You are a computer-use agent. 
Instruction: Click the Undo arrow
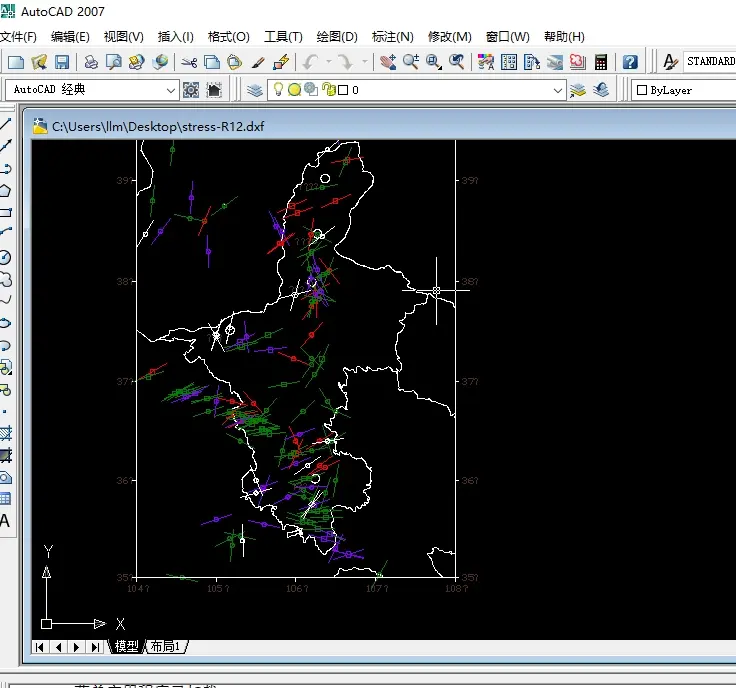310,61
